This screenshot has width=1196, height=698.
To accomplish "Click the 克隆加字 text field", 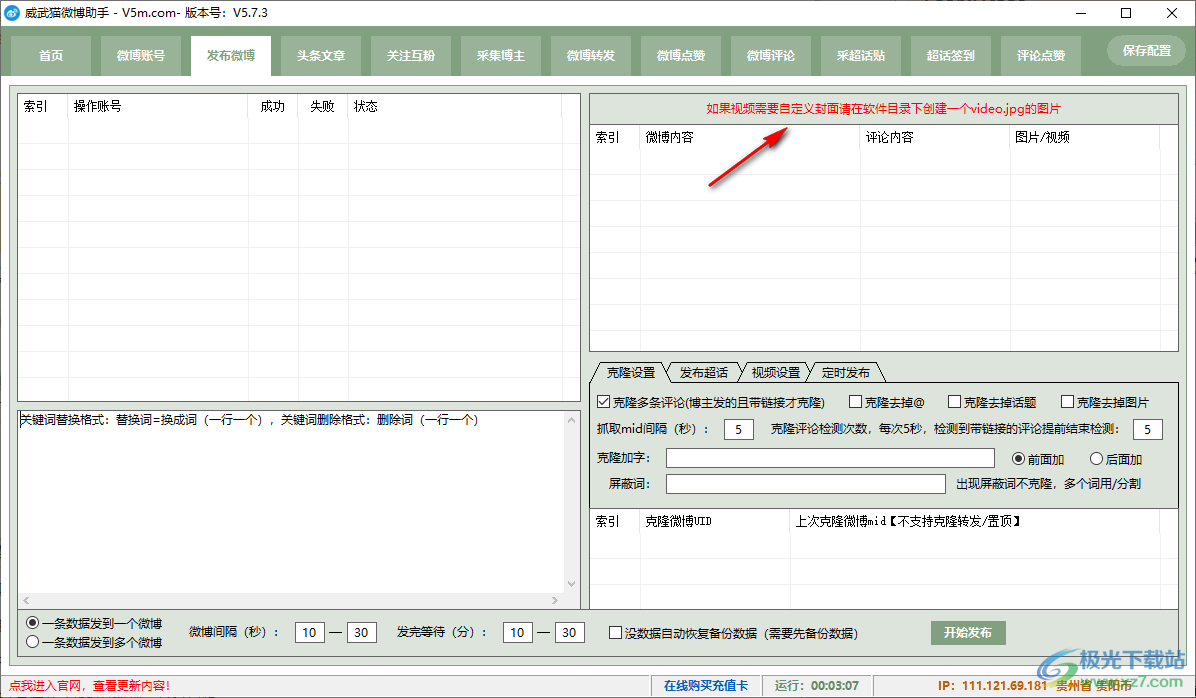I will point(830,458).
